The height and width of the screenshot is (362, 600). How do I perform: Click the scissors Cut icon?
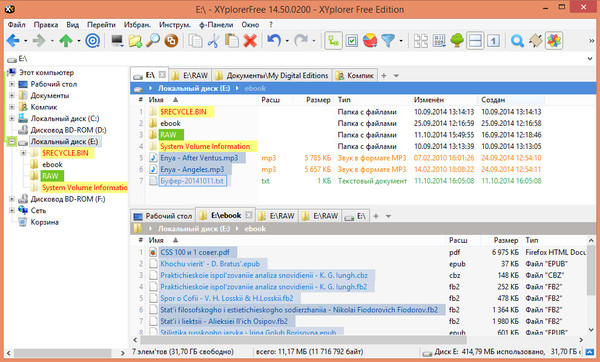click(x=214, y=41)
